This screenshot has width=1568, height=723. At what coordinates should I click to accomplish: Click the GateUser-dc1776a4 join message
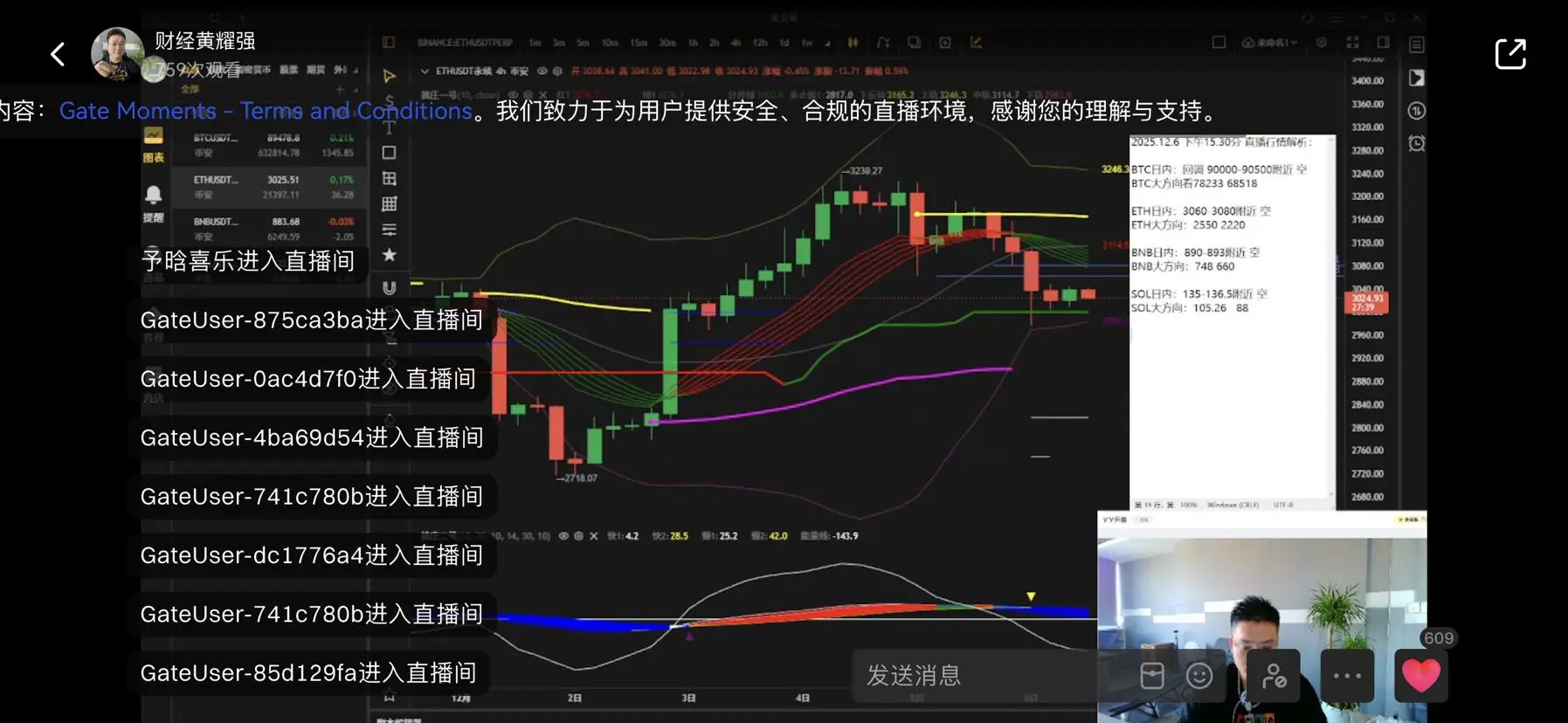coord(312,554)
